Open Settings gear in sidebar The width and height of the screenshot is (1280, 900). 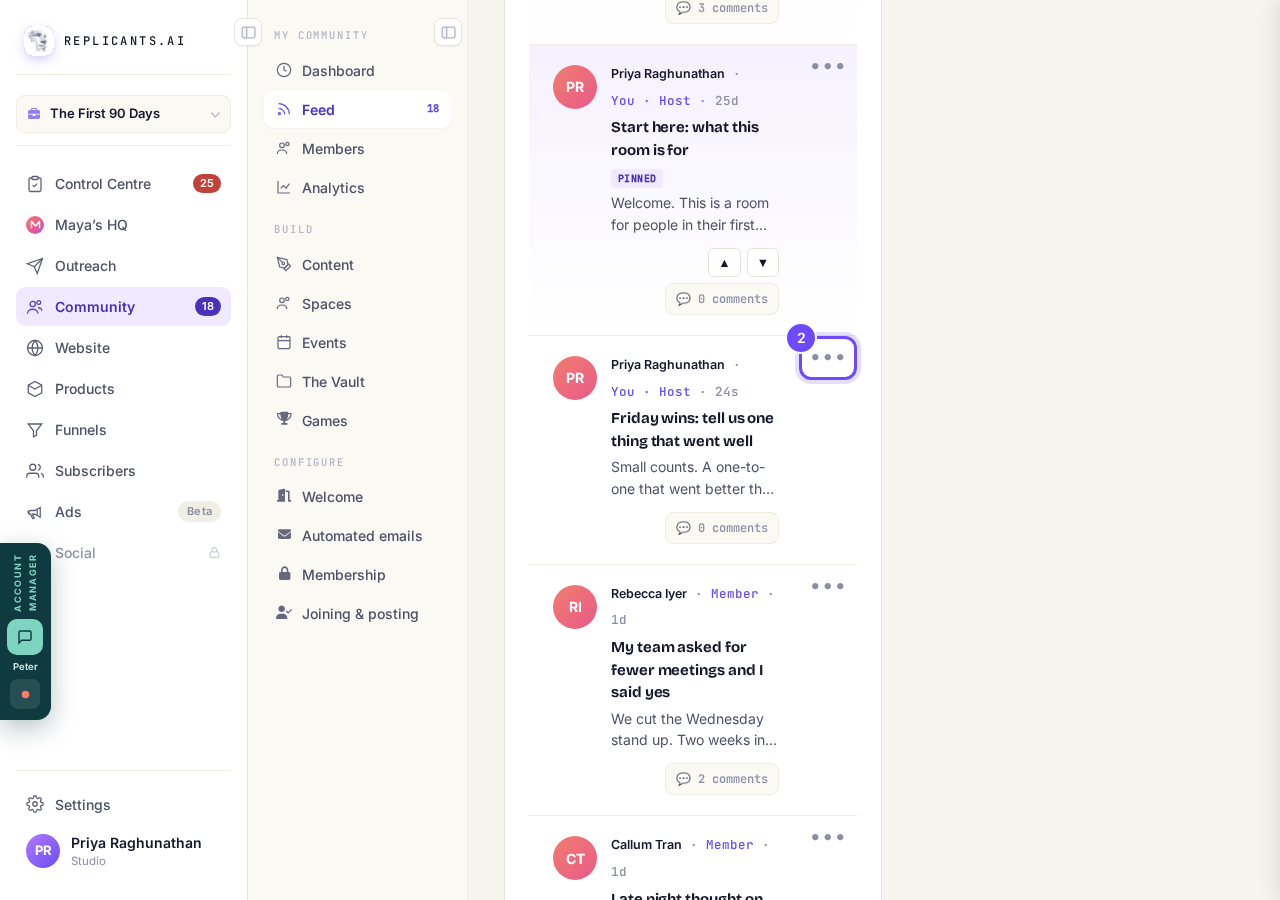click(x=123, y=805)
